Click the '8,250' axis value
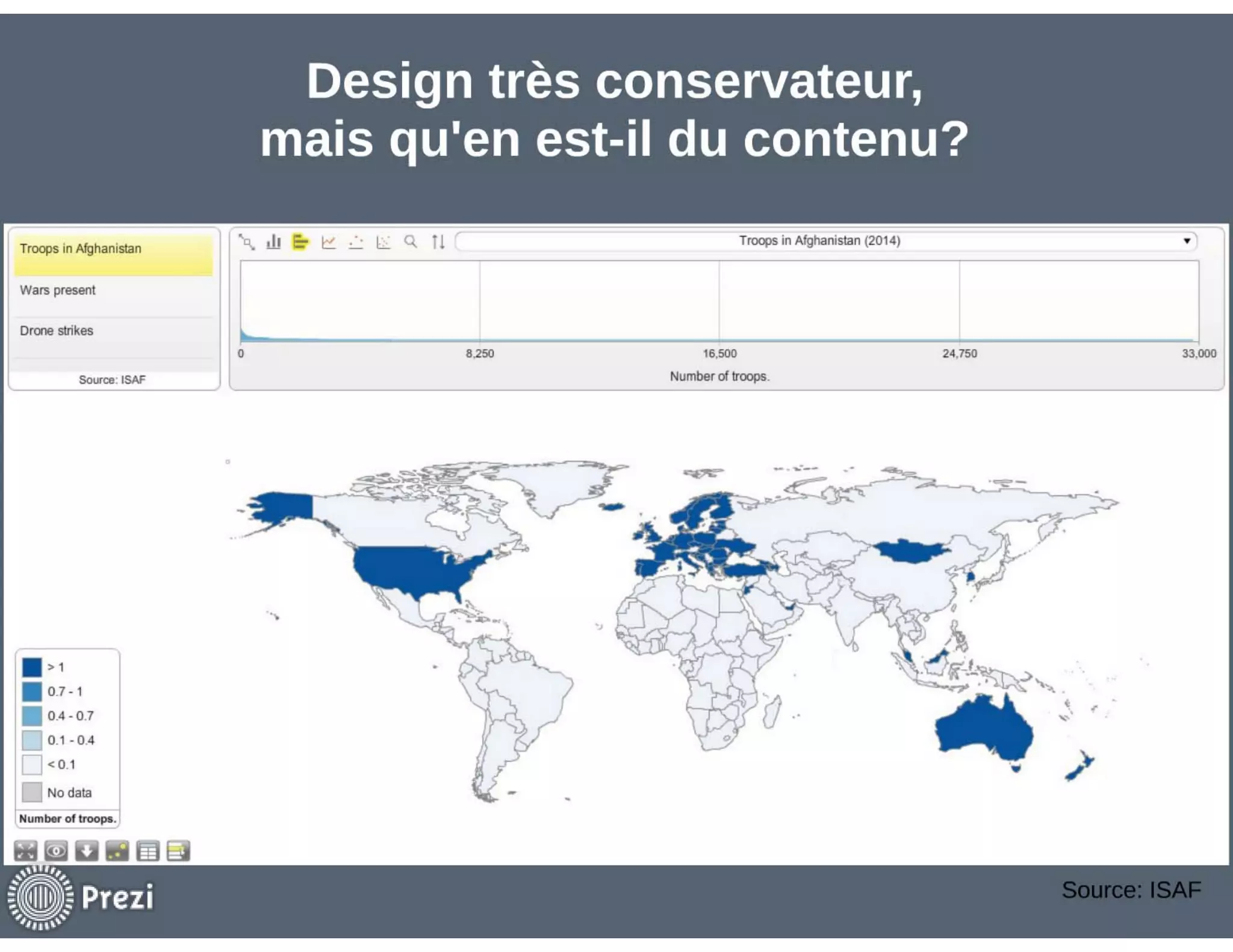Screen dimensions: 1233x952 [480, 354]
